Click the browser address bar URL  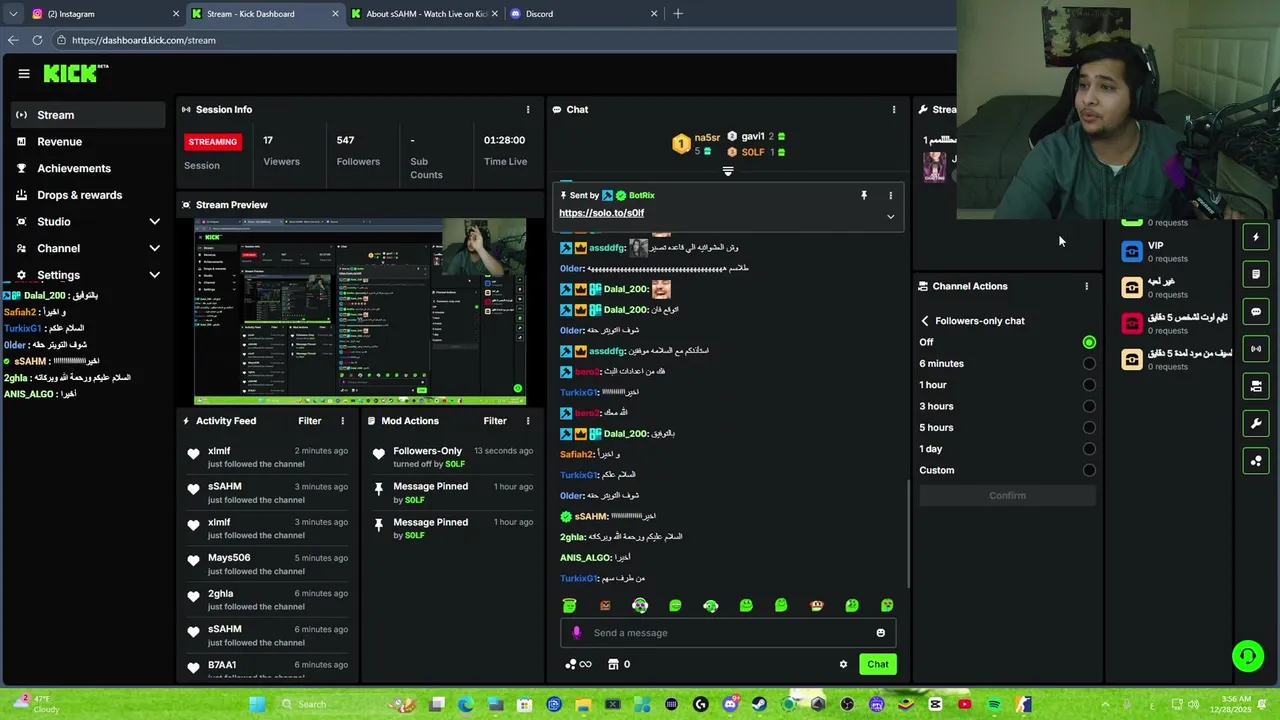click(x=144, y=40)
